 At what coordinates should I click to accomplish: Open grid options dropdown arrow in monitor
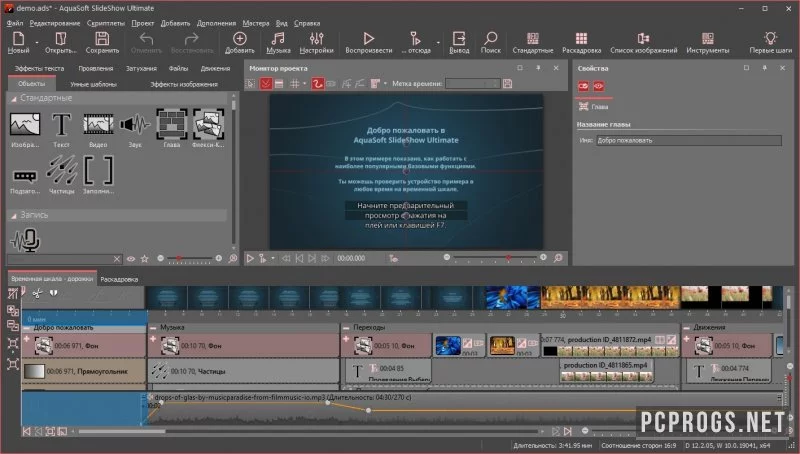[x=305, y=84]
